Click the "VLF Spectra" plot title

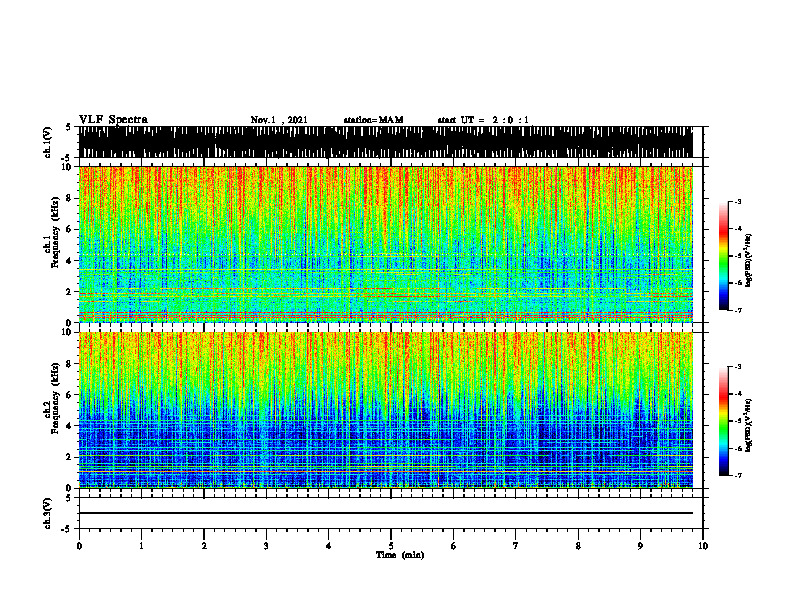[113, 120]
